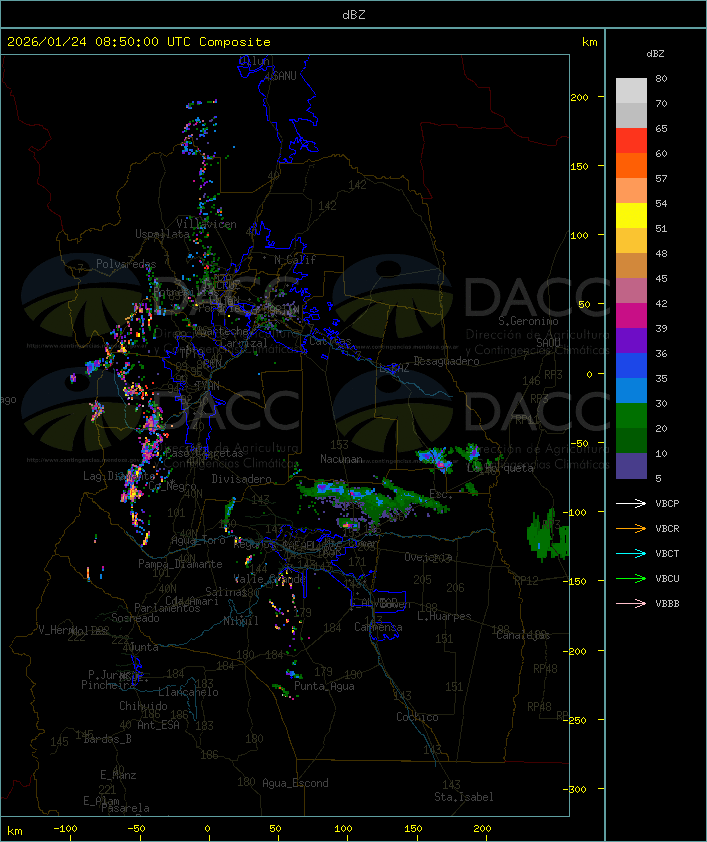
Task: Click the dBZ title at top center
Action: coord(353,14)
